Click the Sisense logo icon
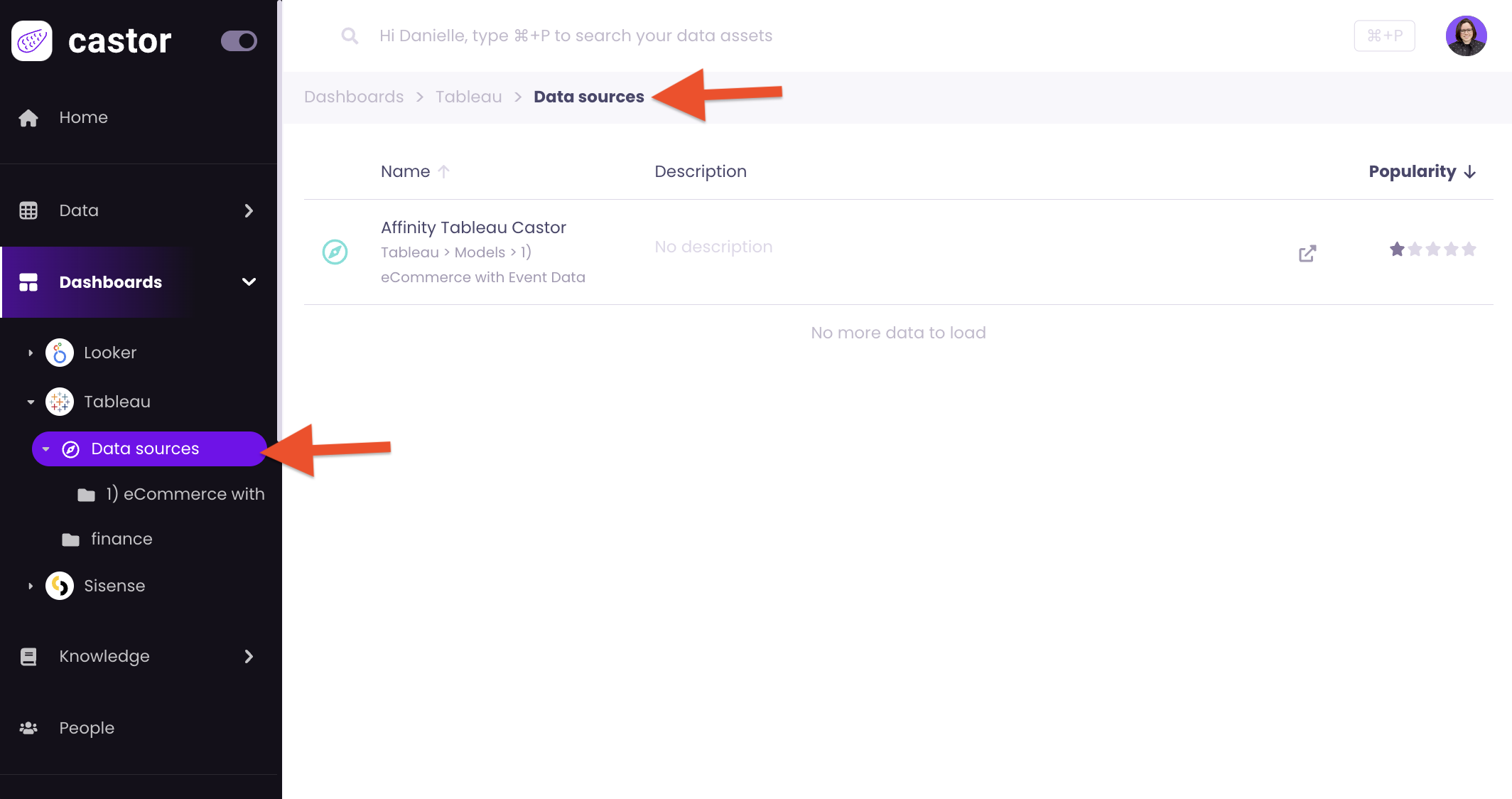 pos(60,586)
